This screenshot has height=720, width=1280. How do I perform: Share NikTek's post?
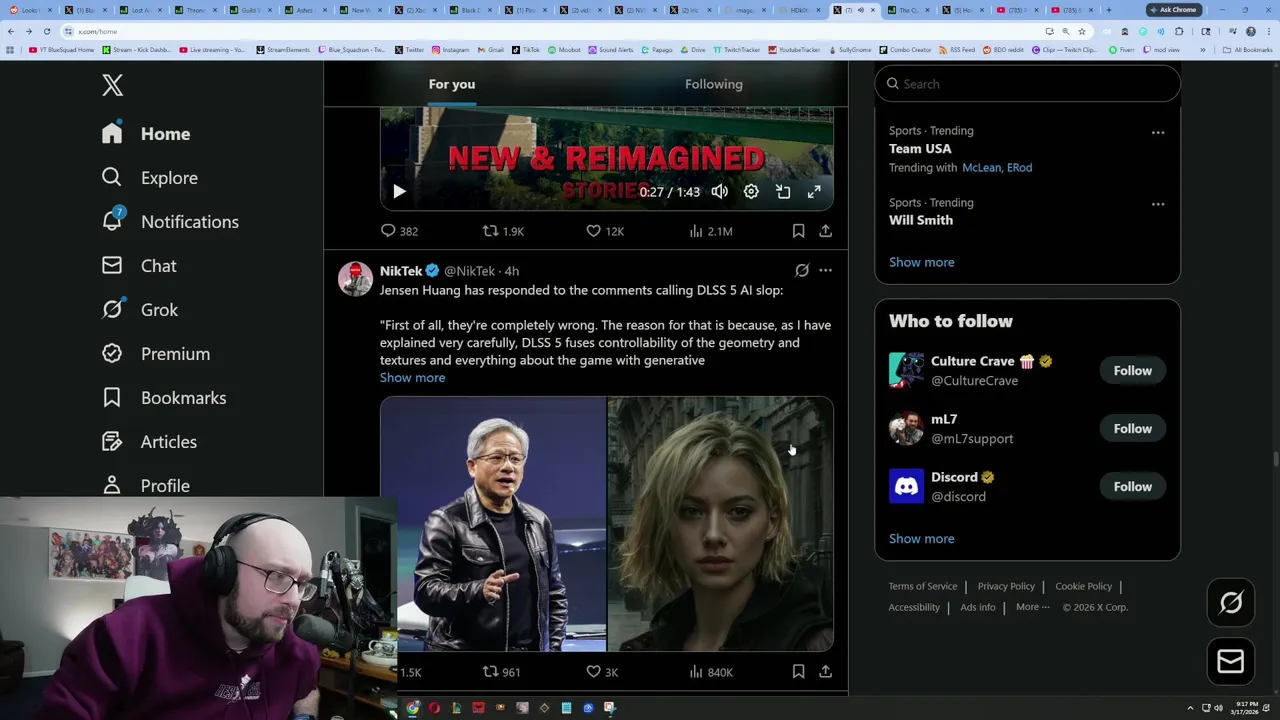pos(825,672)
